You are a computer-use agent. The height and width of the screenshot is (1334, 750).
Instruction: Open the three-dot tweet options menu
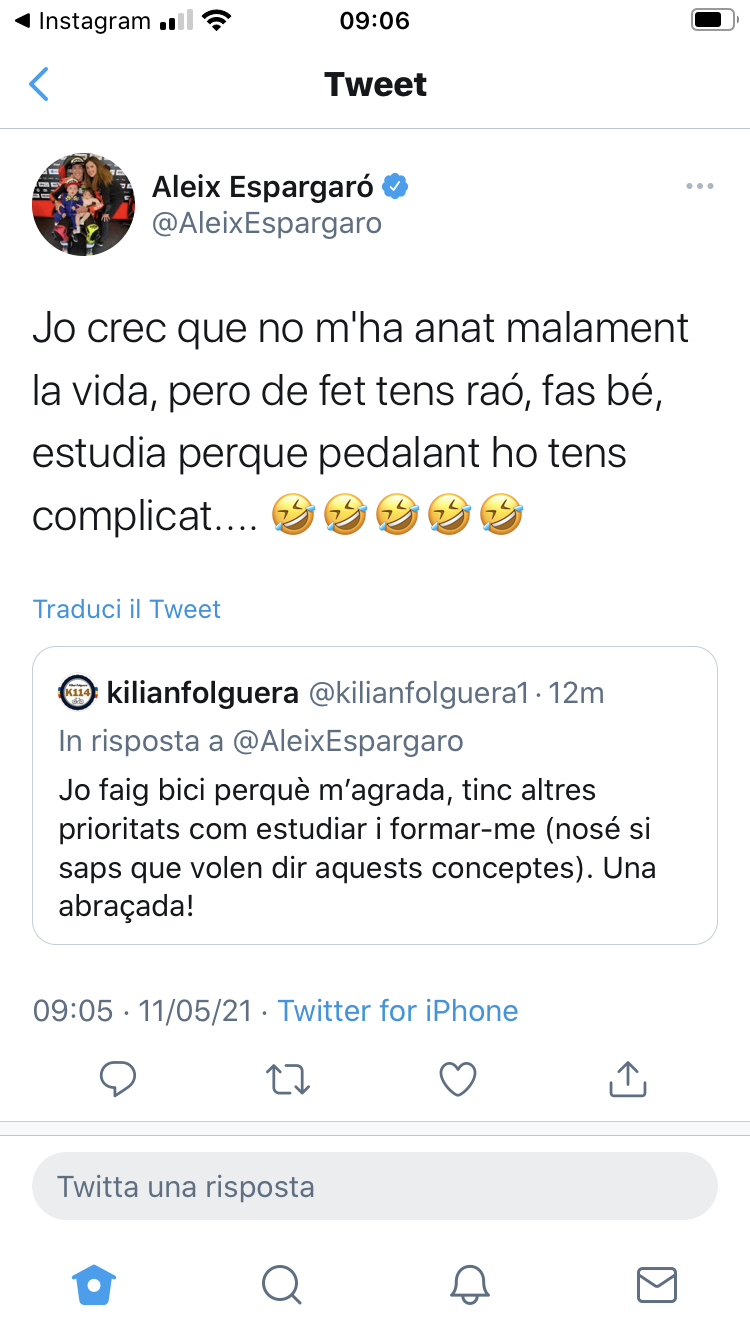699,187
